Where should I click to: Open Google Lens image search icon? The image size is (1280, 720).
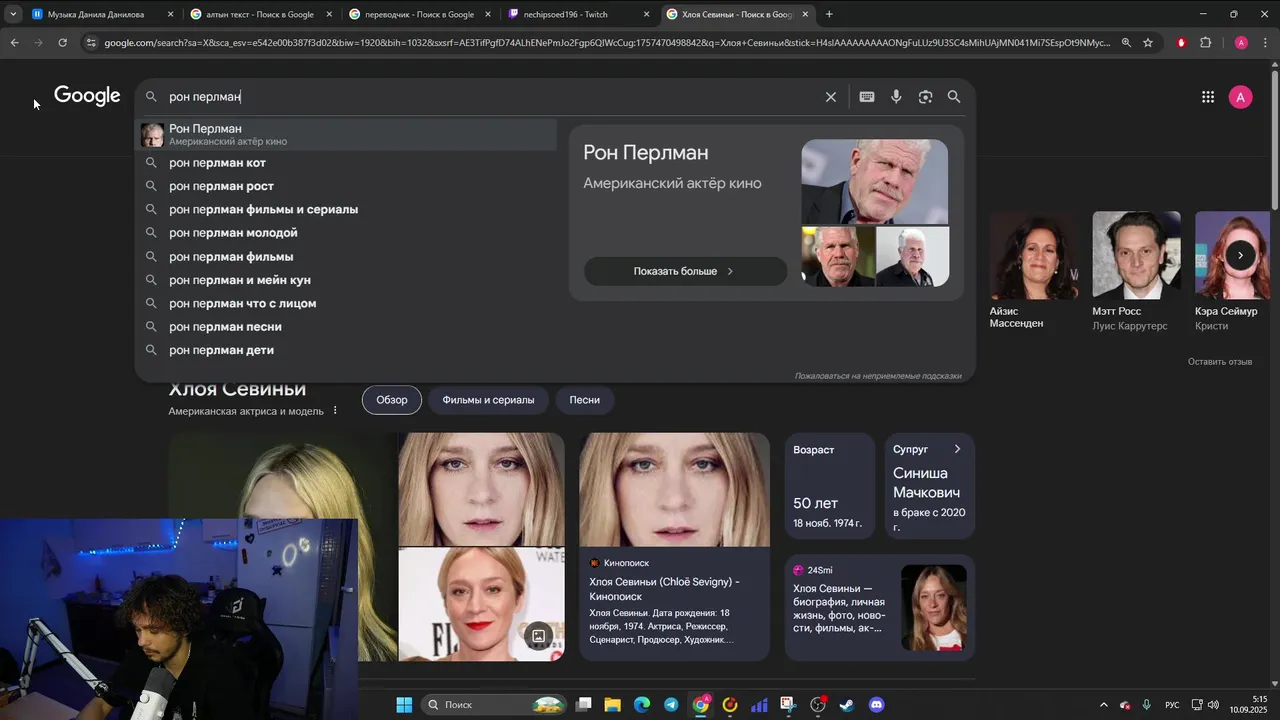(925, 97)
